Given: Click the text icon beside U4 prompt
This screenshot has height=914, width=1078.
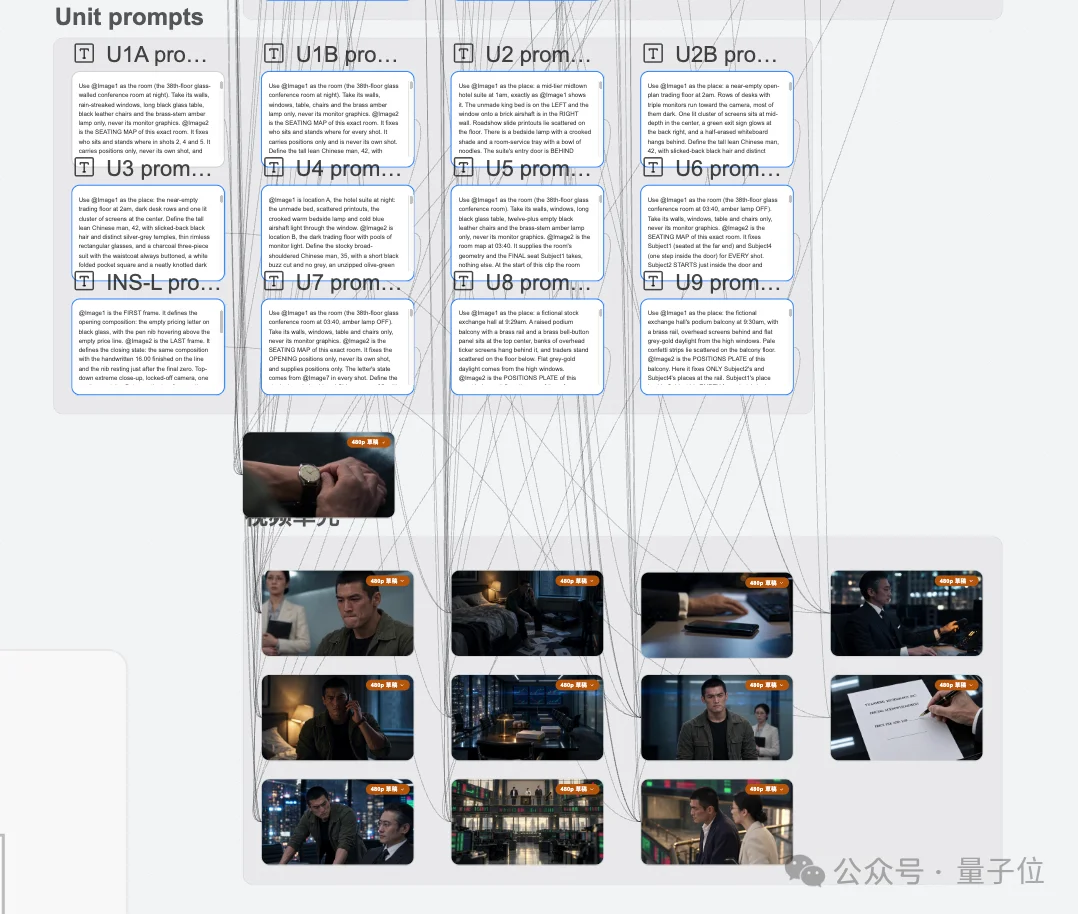Looking at the screenshot, I should (x=274, y=168).
